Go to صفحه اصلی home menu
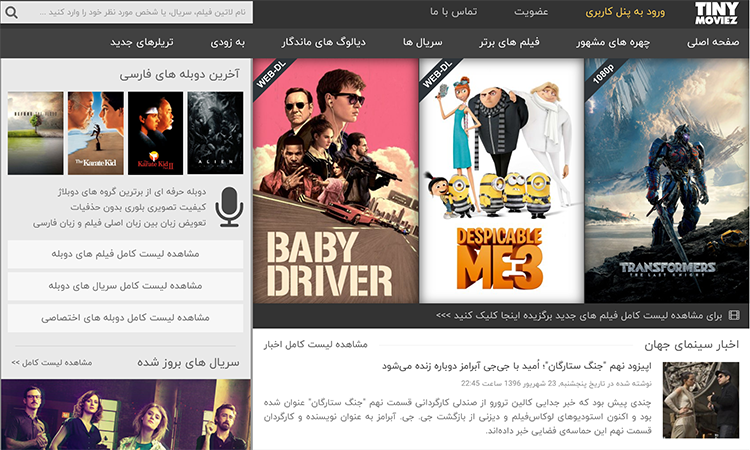Viewport: 750px width, 450px height. [x=713, y=42]
